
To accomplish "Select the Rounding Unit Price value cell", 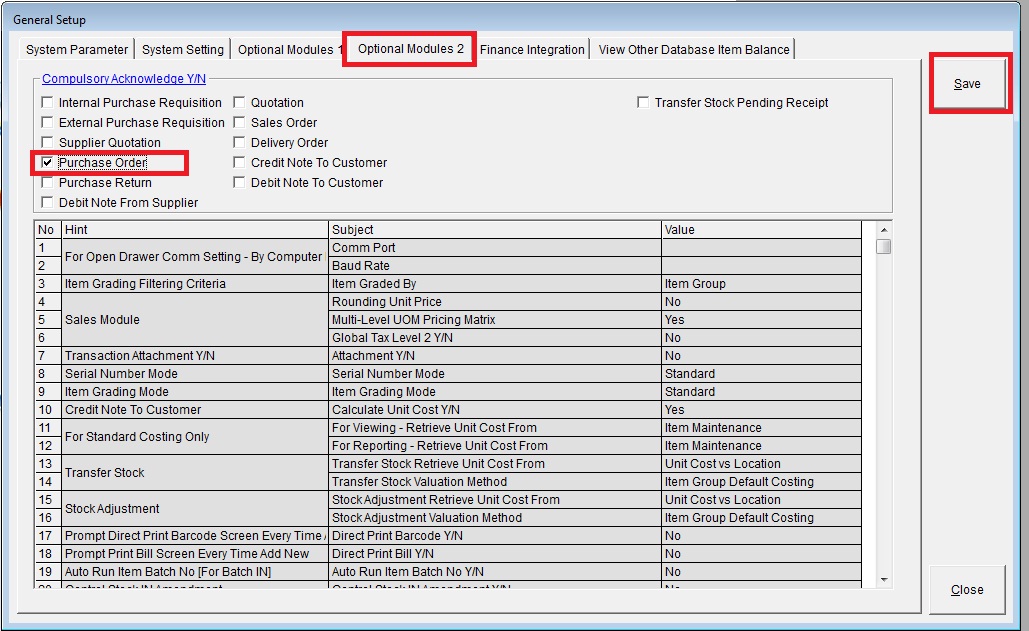I will coord(760,302).
